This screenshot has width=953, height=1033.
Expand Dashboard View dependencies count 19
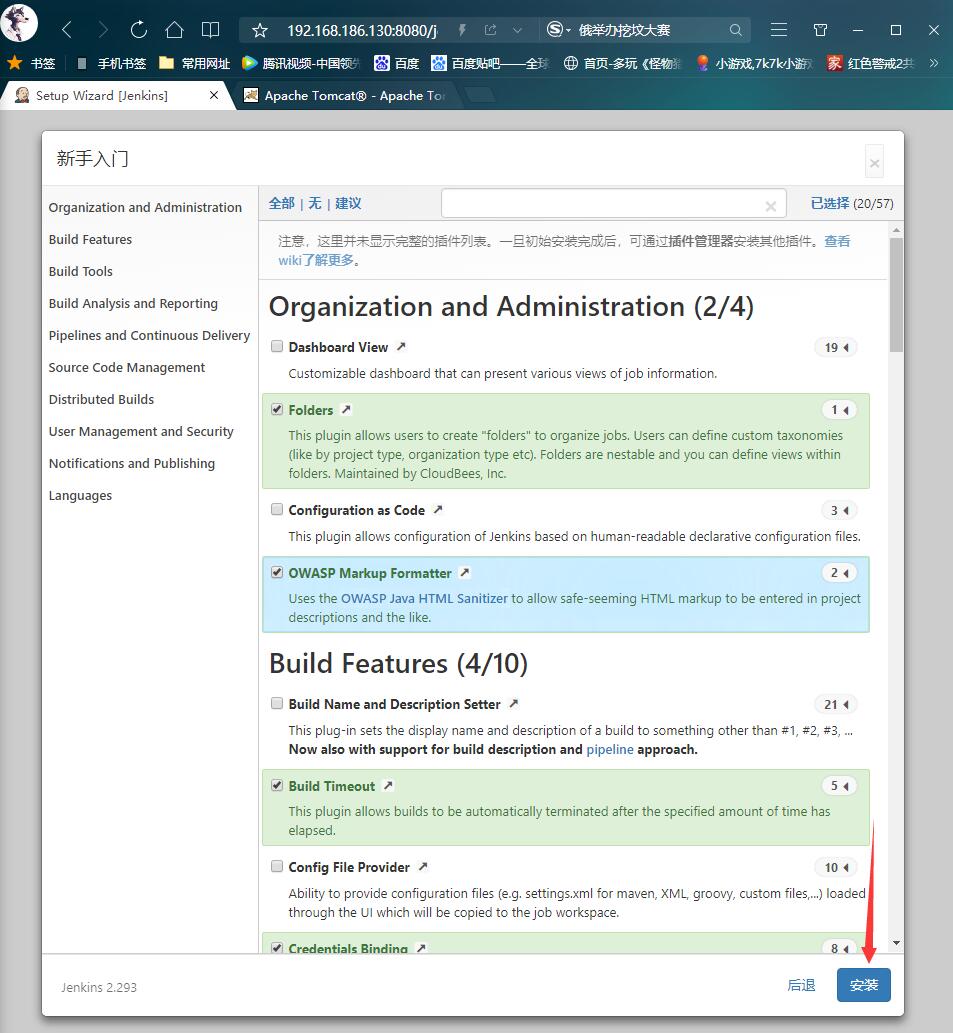836,347
